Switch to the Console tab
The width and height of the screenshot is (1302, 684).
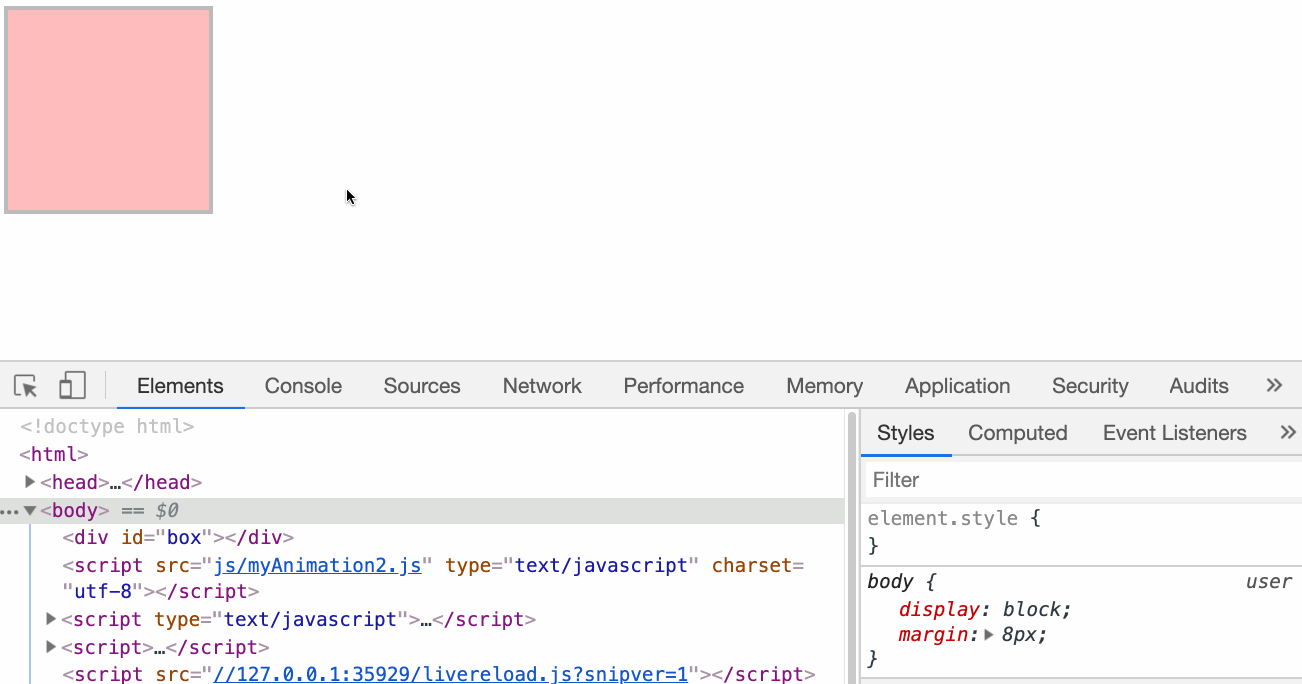pos(303,386)
